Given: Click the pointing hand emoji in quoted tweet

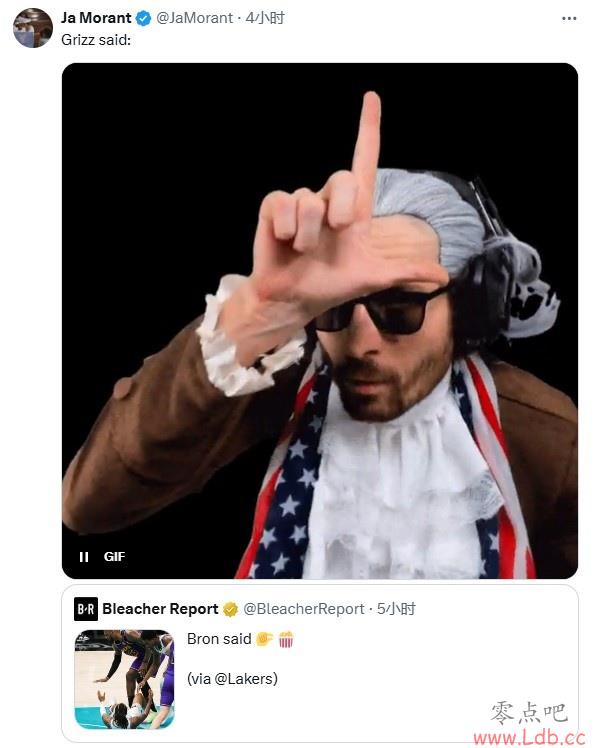Looking at the screenshot, I should [264, 639].
